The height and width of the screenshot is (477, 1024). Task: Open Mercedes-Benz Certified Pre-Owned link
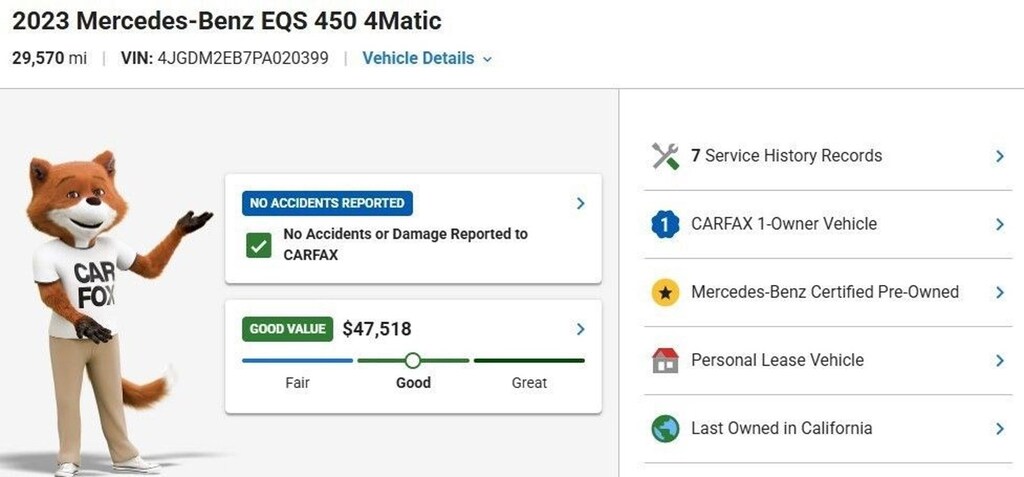825,291
